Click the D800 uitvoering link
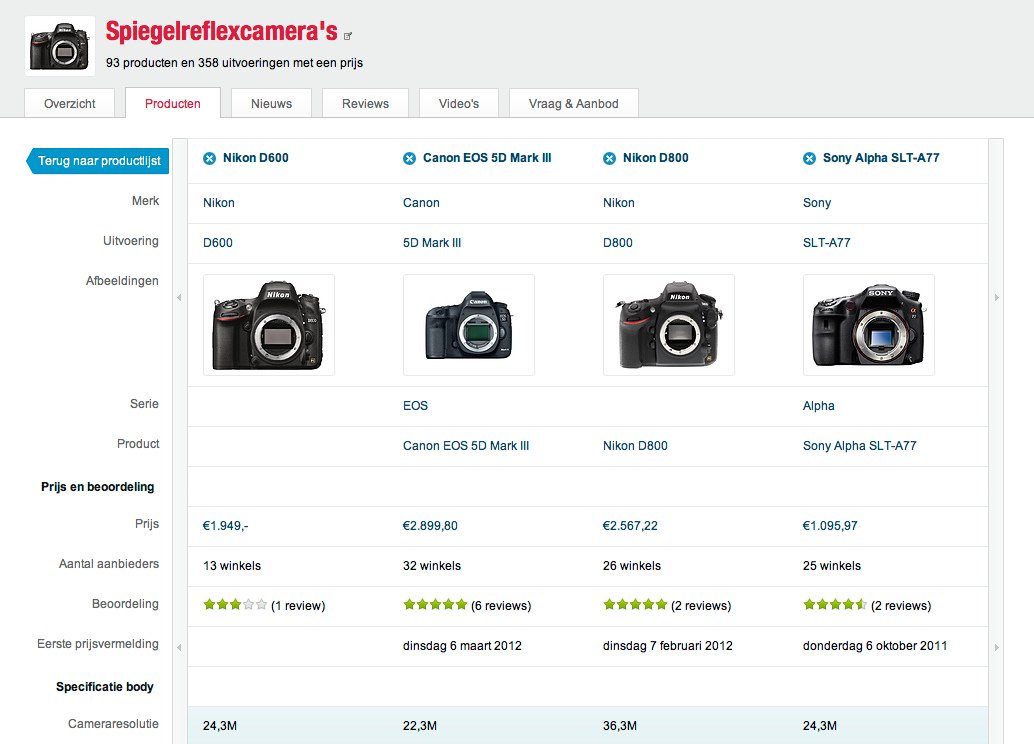This screenshot has width=1034, height=744. [x=618, y=243]
